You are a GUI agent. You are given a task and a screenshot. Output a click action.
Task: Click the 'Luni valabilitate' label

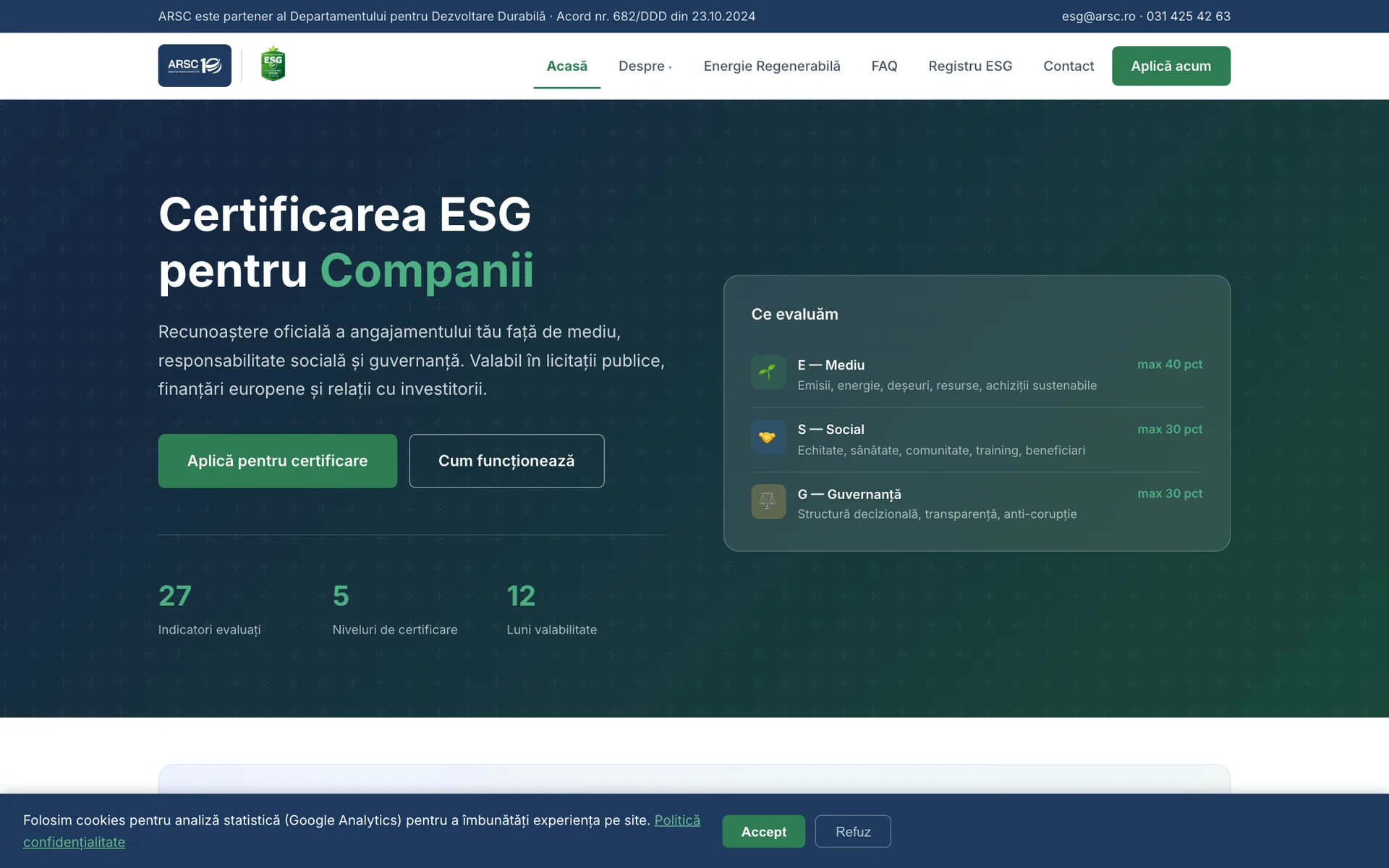click(552, 630)
